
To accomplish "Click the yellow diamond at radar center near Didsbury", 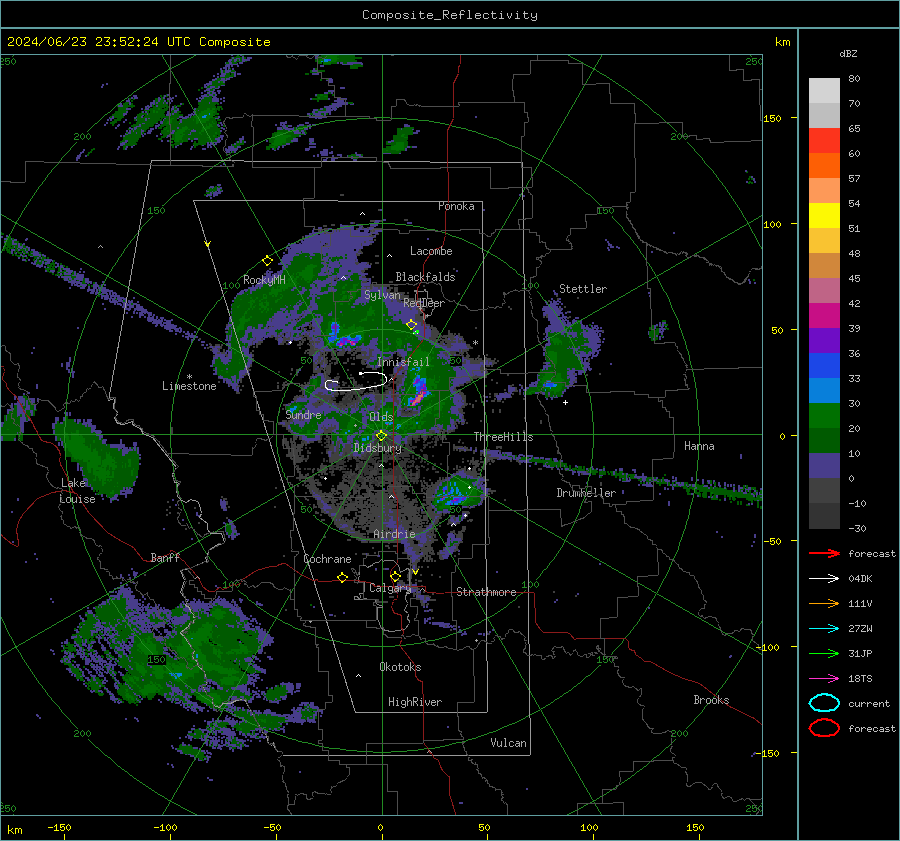I will coord(381,435).
